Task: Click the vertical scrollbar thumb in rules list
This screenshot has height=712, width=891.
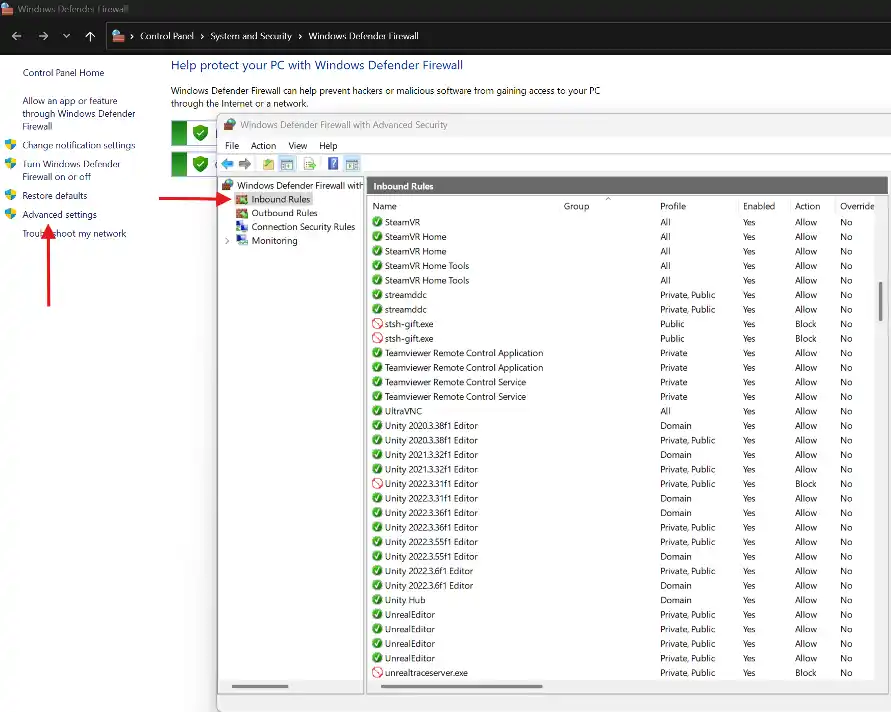Action: 880,301
